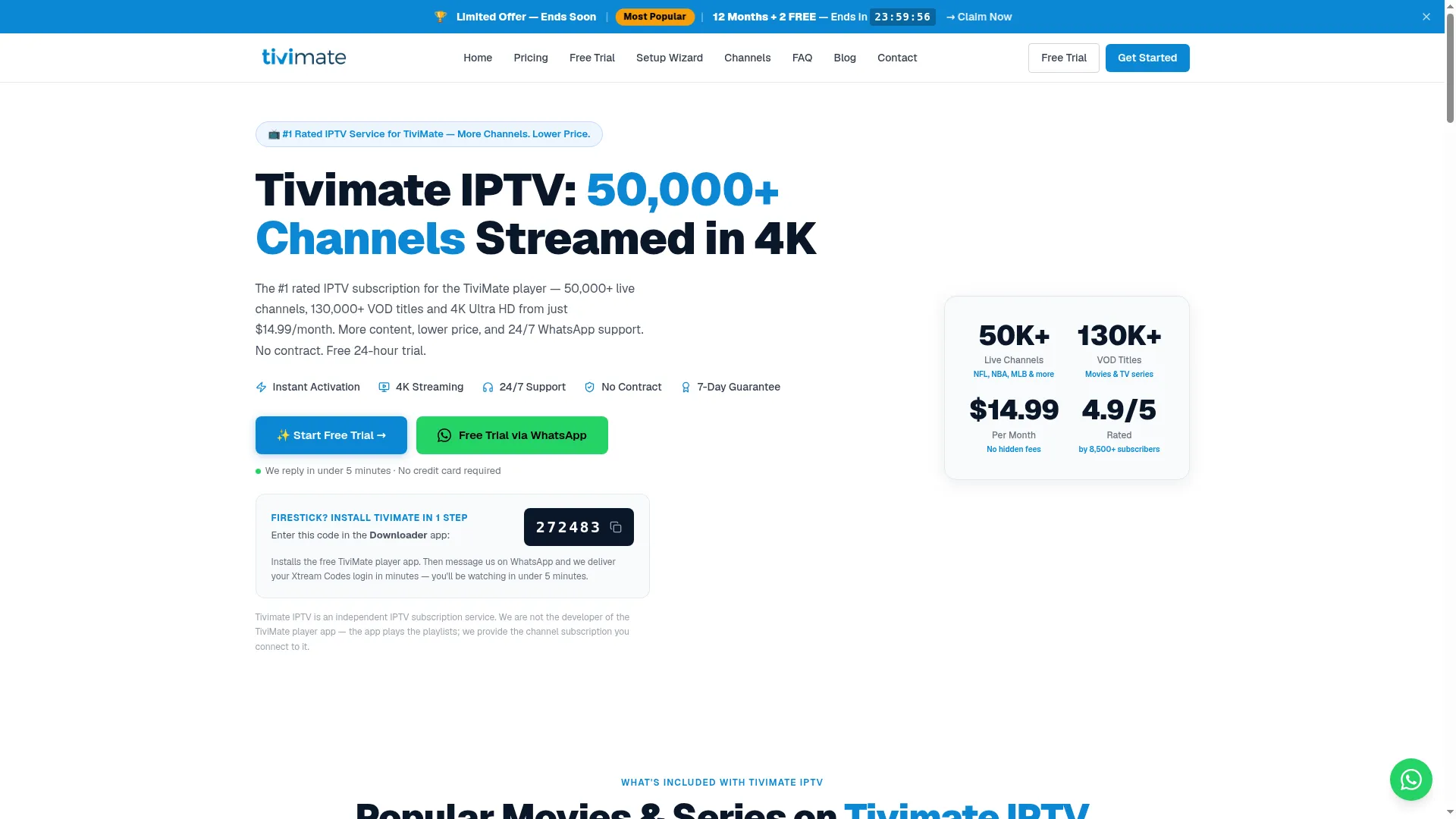The height and width of the screenshot is (819, 1456).
Task: Navigate to Channels
Action: pyautogui.click(x=748, y=58)
